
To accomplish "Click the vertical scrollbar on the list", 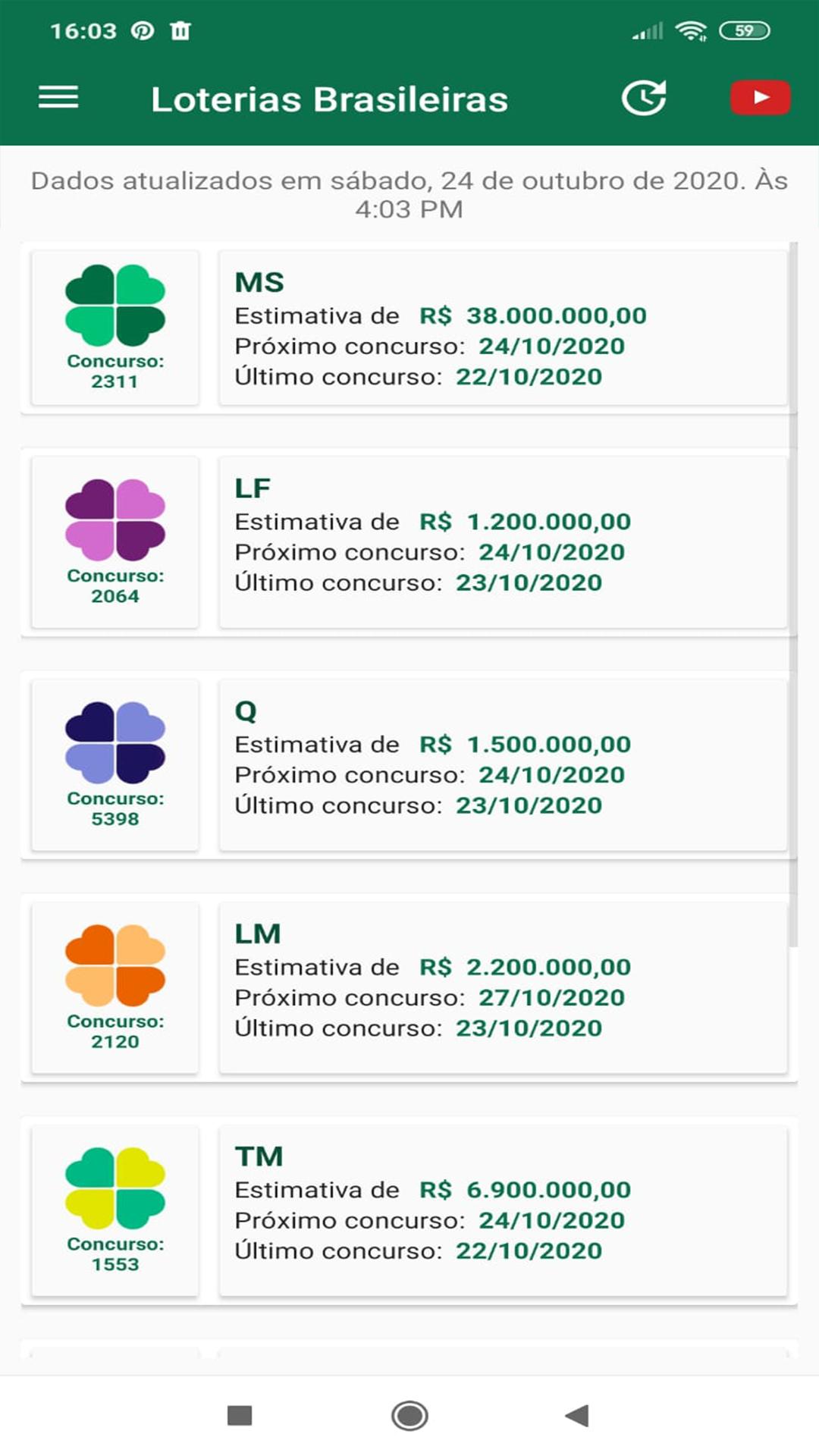I will coord(793,595).
